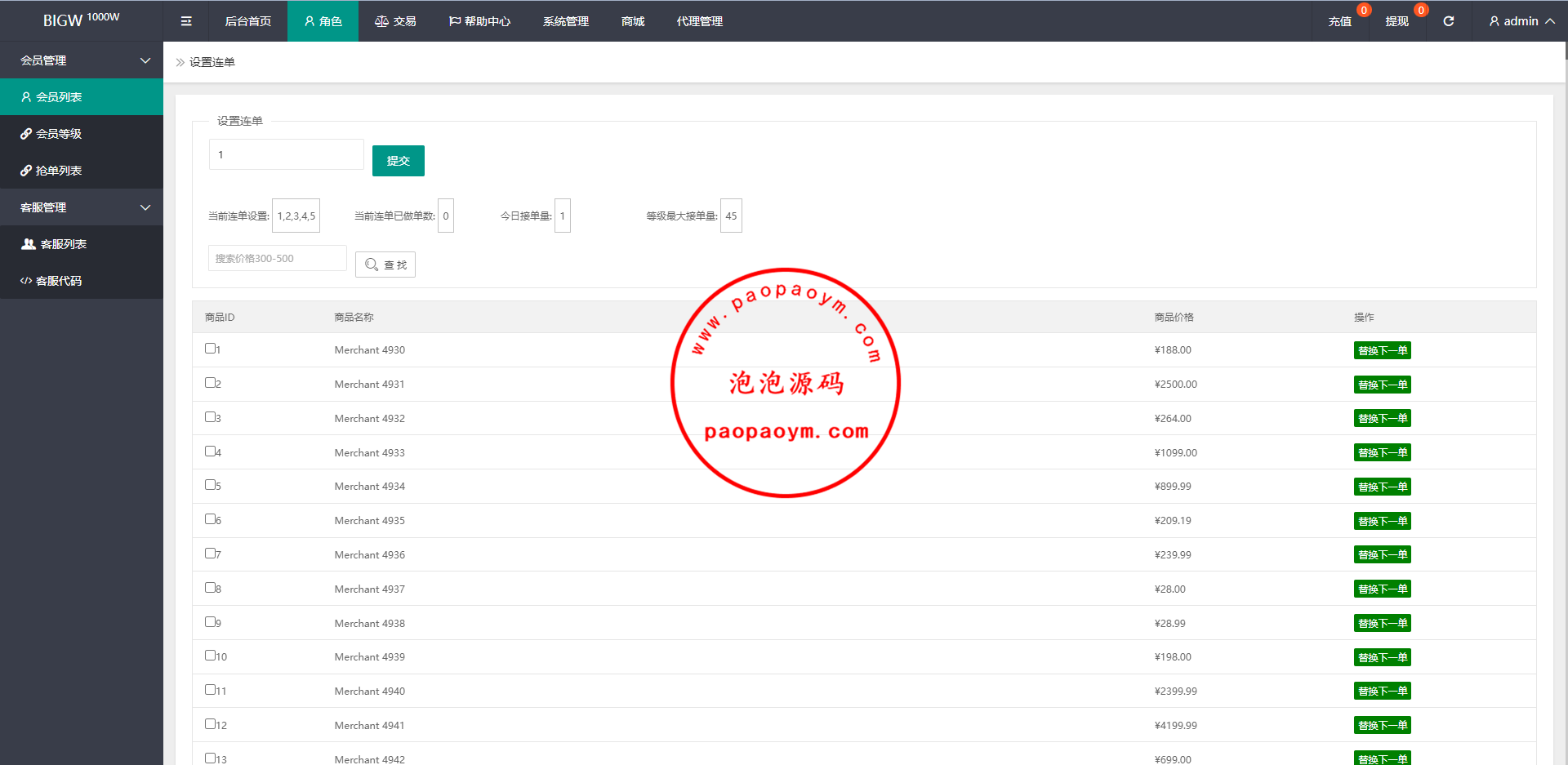The width and height of the screenshot is (1568, 765).
Task: Click the sidebar collapse hamburger icon
Action: coord(186,21)
